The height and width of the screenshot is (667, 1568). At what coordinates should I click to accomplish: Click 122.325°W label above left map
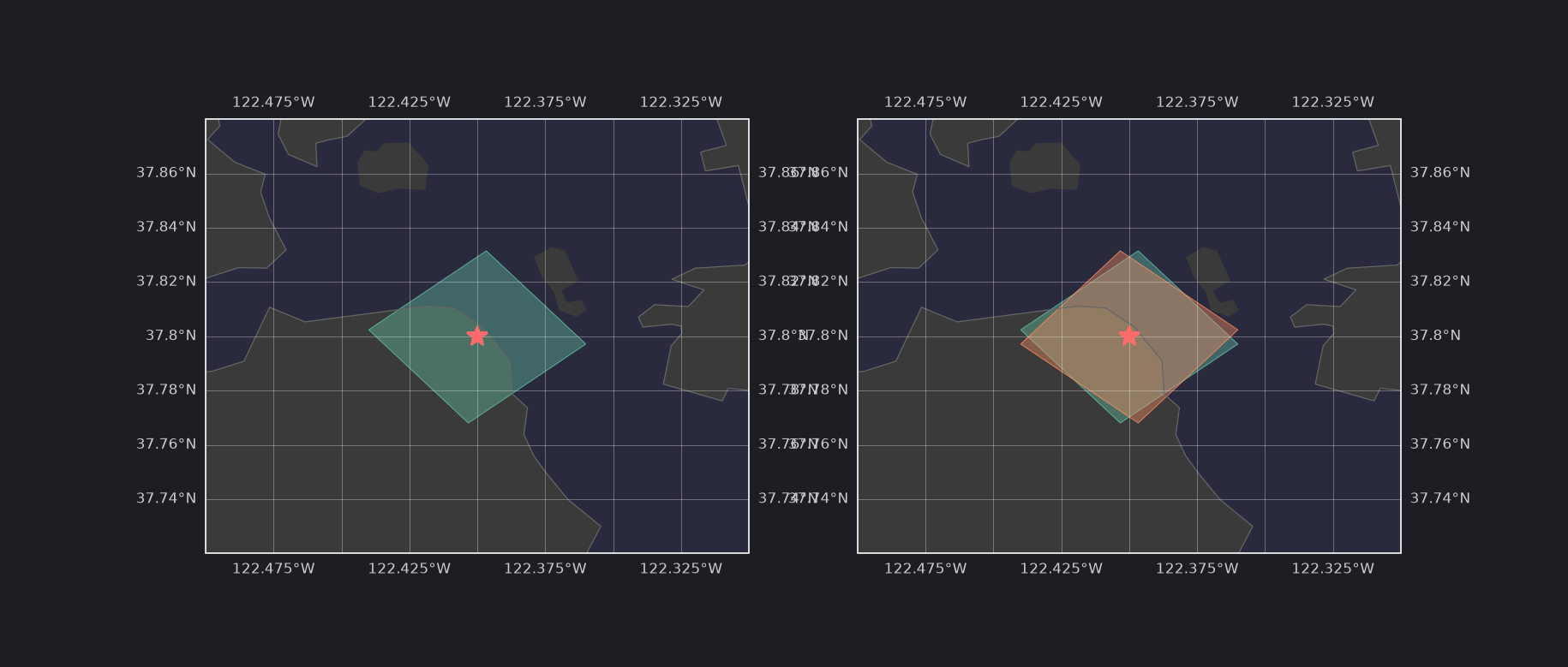(x=681, y=103)
